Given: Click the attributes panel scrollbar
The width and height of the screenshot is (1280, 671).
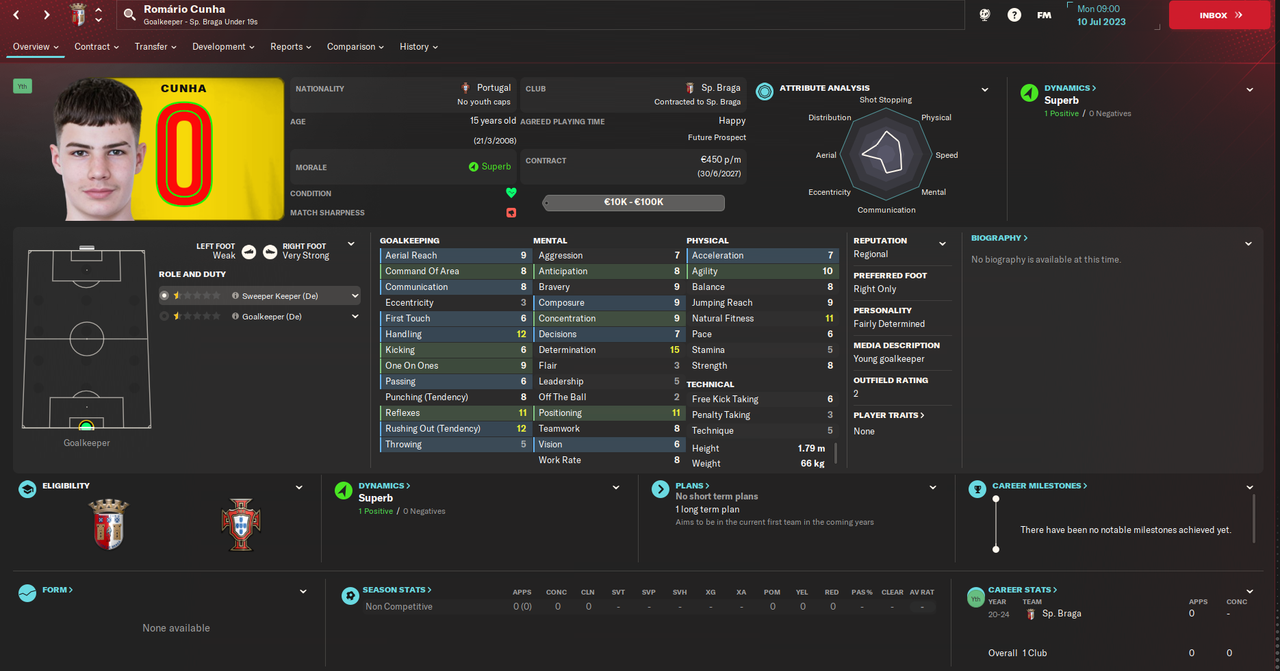Looking at the screenshot, I should tap(835, 453).
